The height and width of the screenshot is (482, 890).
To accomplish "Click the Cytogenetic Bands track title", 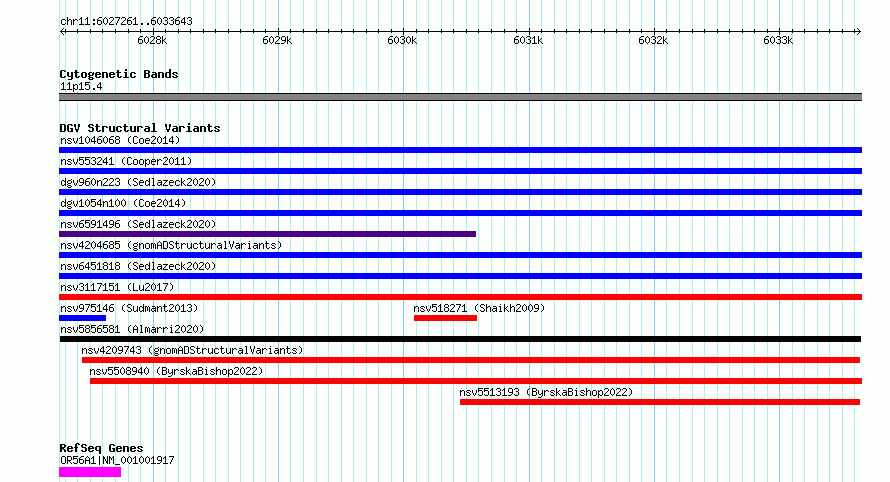I will (119, 74).
